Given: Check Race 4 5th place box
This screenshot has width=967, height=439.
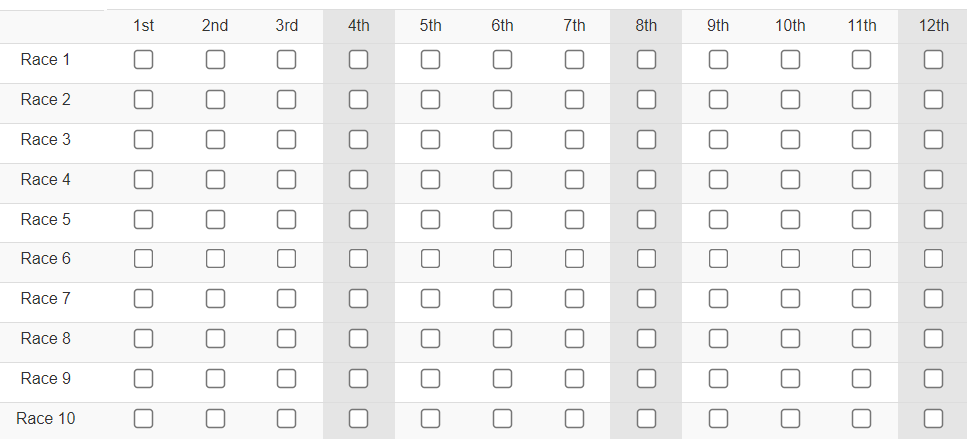Looking at the screenshot, I should point(430,179).
